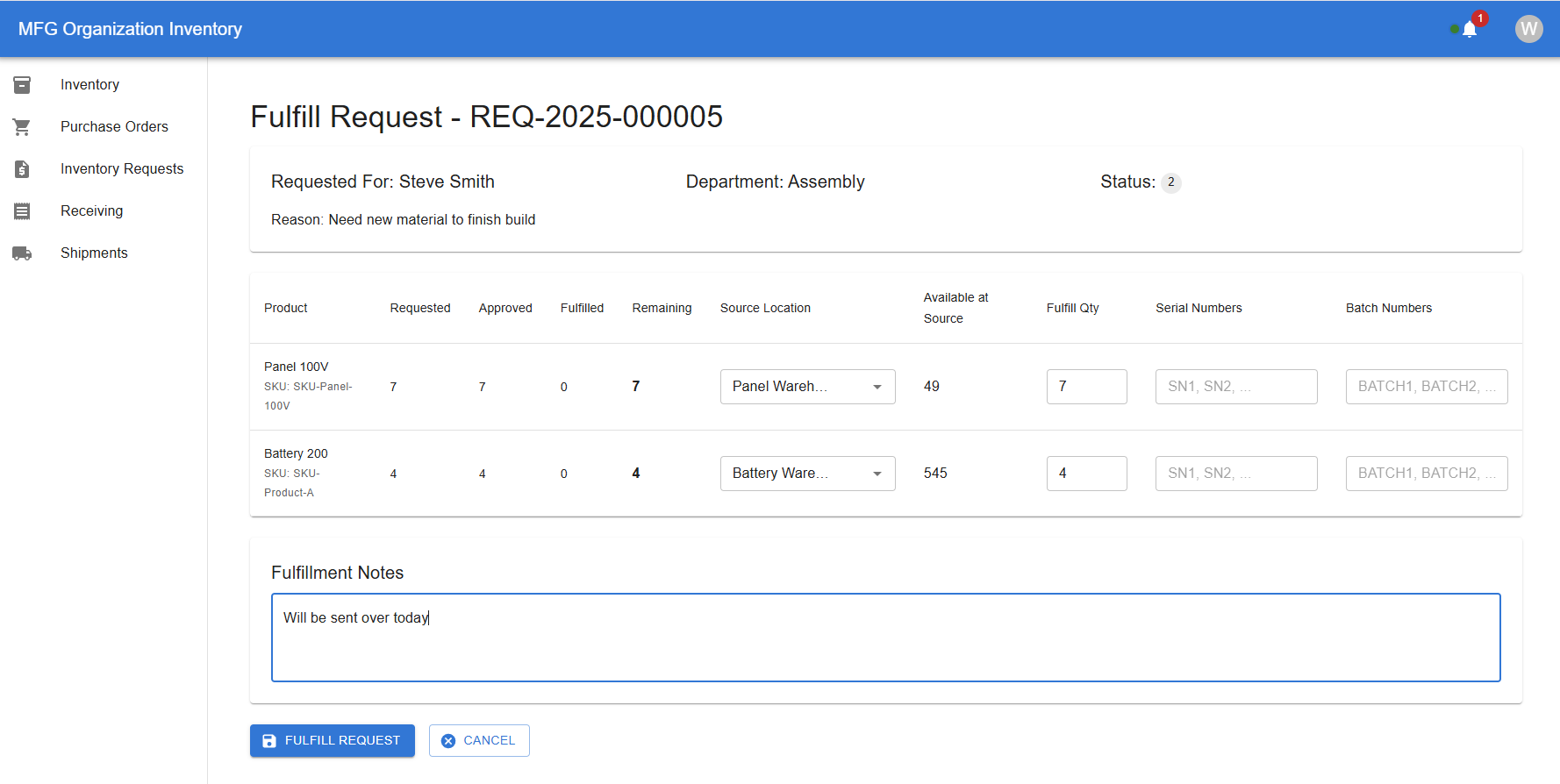
Task: Focus Batch Numbers field for Battery 200
Action: (x=1426, y=474)
